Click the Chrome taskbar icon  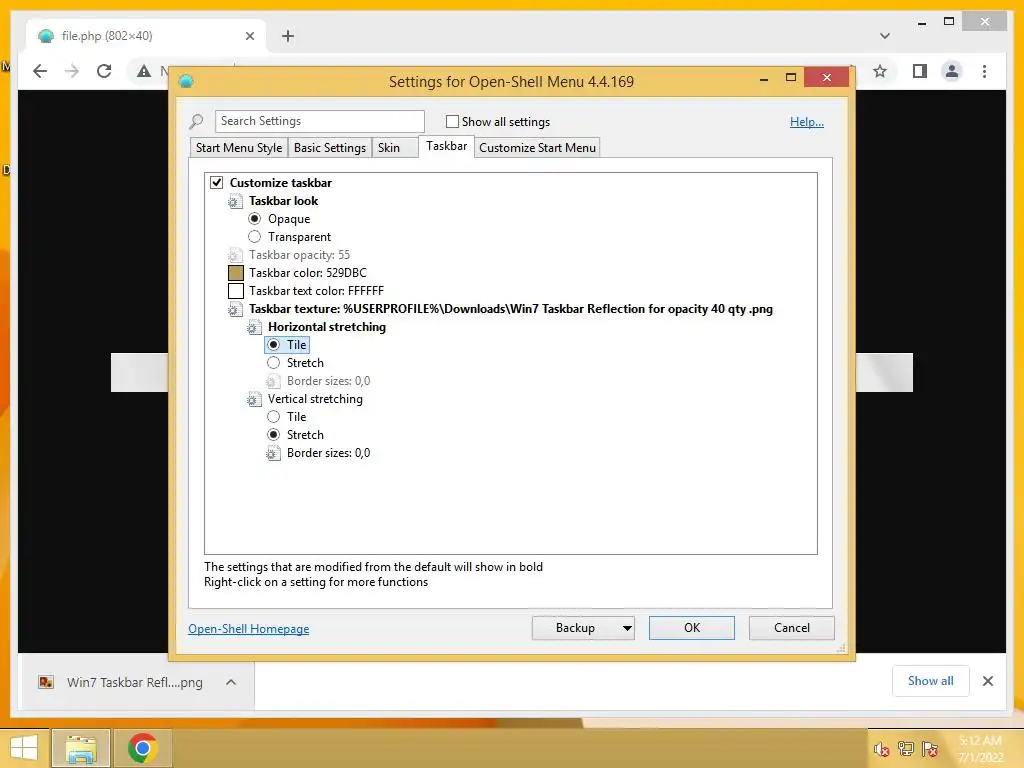click(142, 748)
